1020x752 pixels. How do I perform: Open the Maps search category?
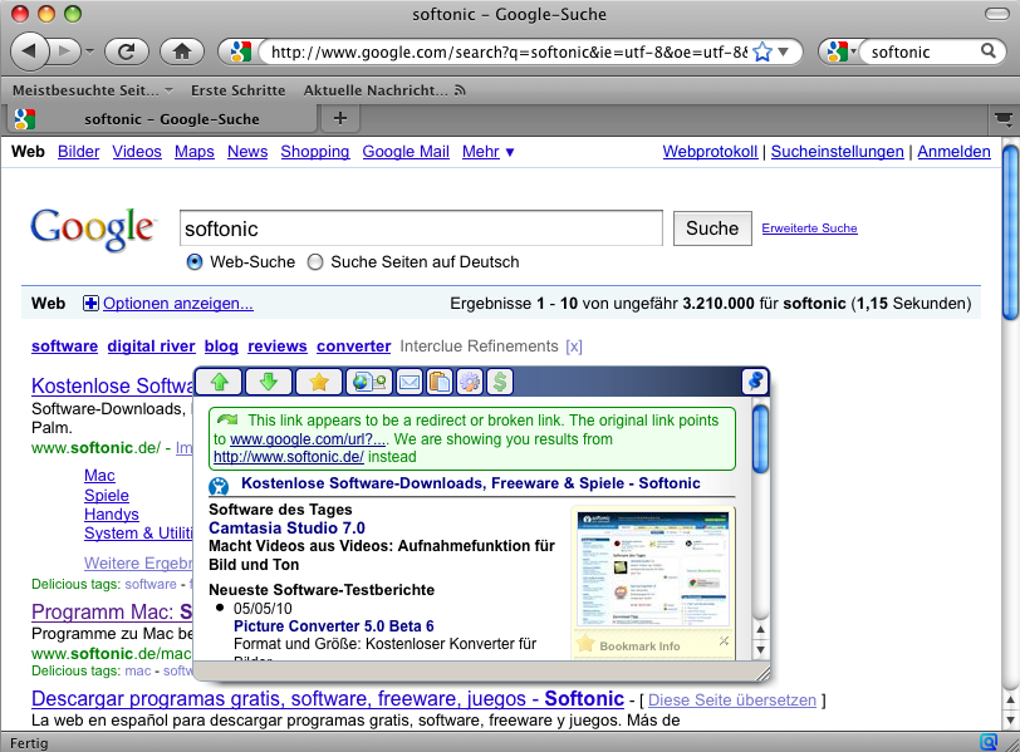pyautogui.click(x=195, y=152)
